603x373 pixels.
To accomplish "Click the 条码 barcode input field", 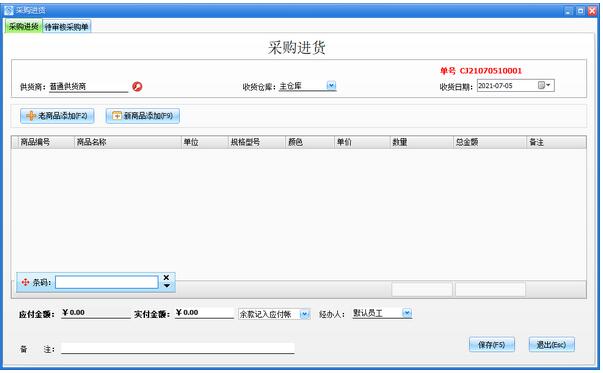I will [107, 283].
